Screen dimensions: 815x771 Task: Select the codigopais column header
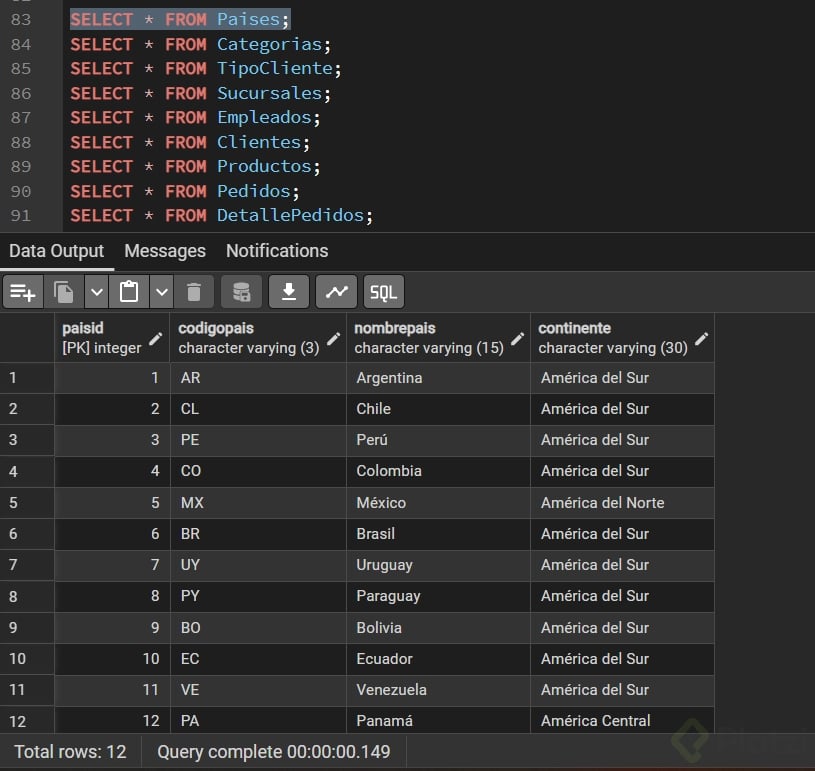tap(258, 338)
